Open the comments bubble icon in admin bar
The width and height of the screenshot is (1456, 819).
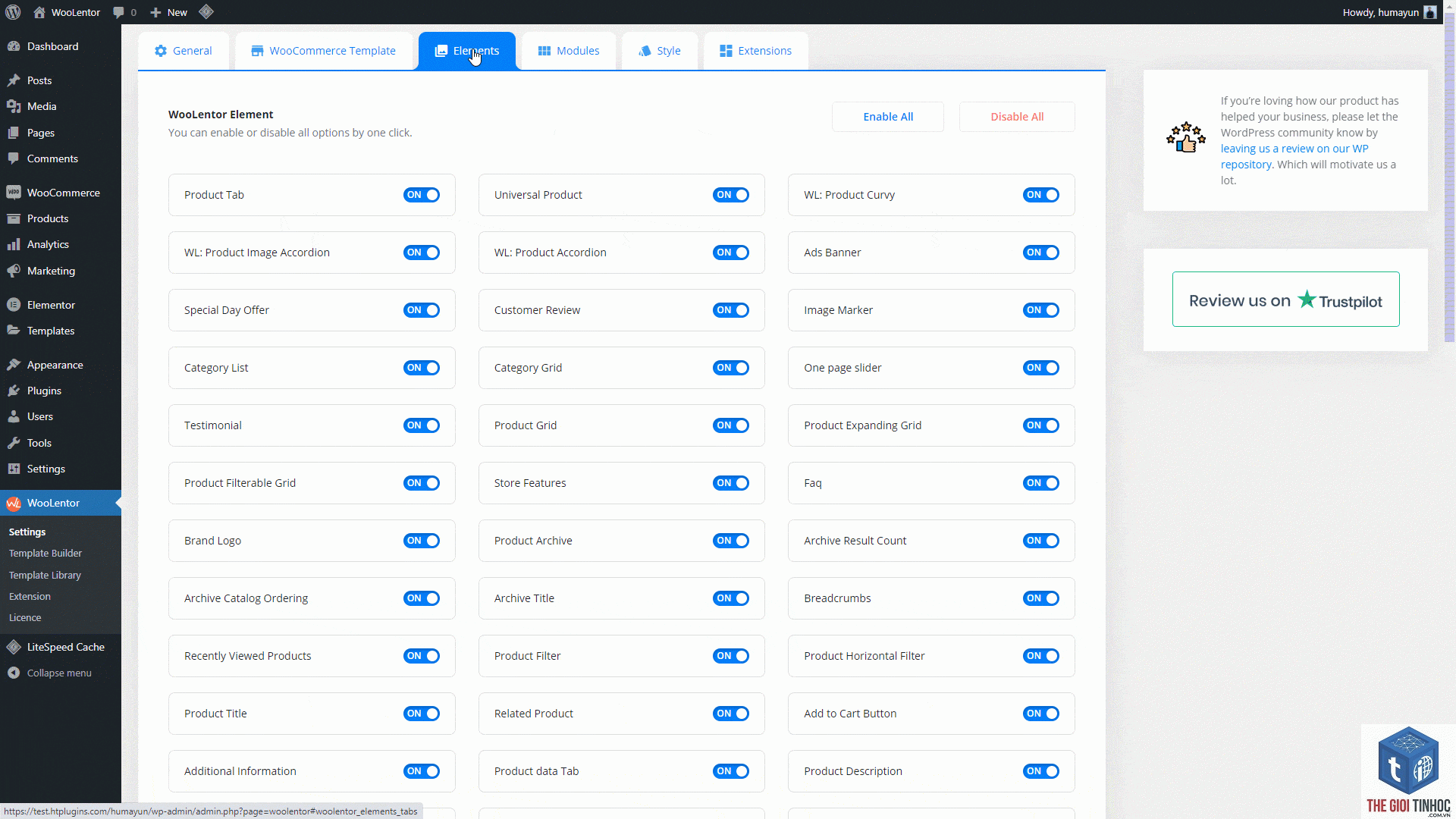[x=118, y=13]
